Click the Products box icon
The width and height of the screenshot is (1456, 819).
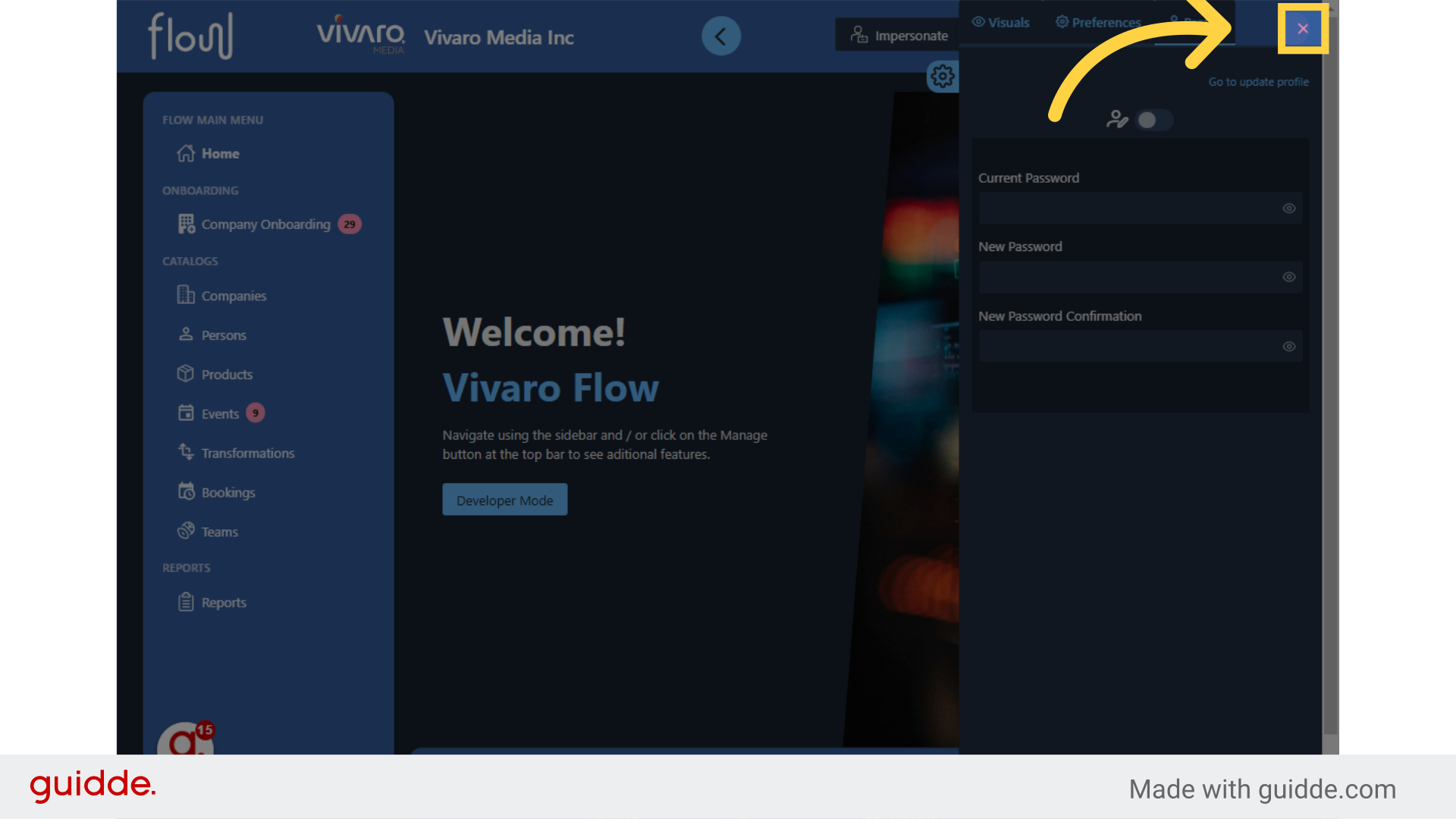point(186,374)
